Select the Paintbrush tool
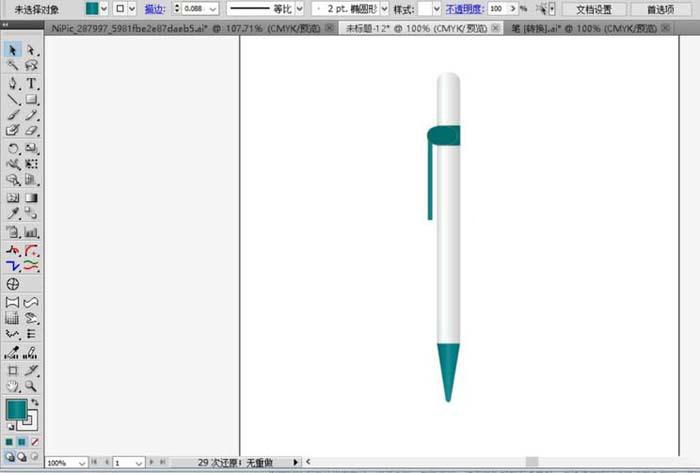The height and width of the screenshot is (473, 700). 12,115
